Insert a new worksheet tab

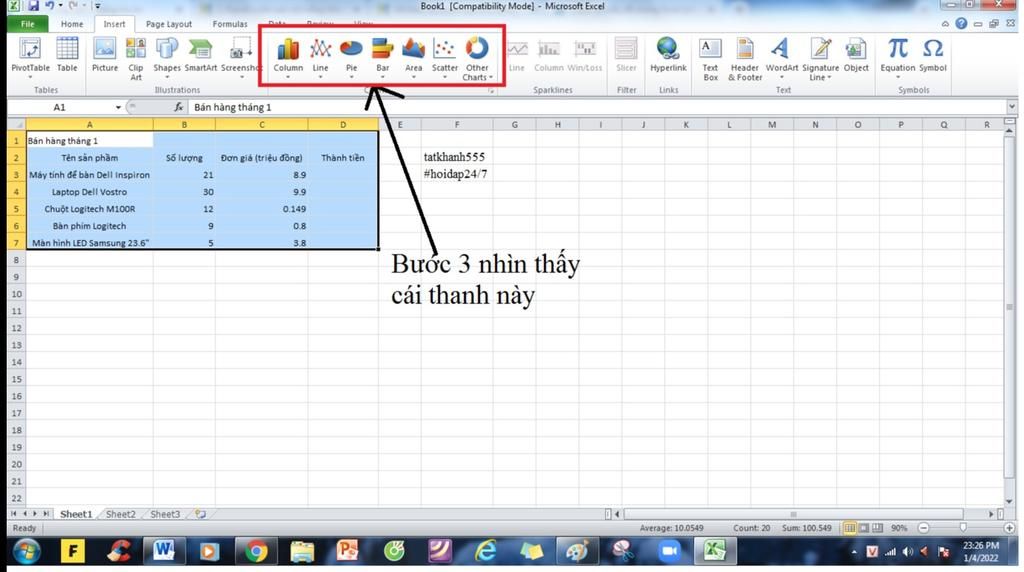coord(200,514)
